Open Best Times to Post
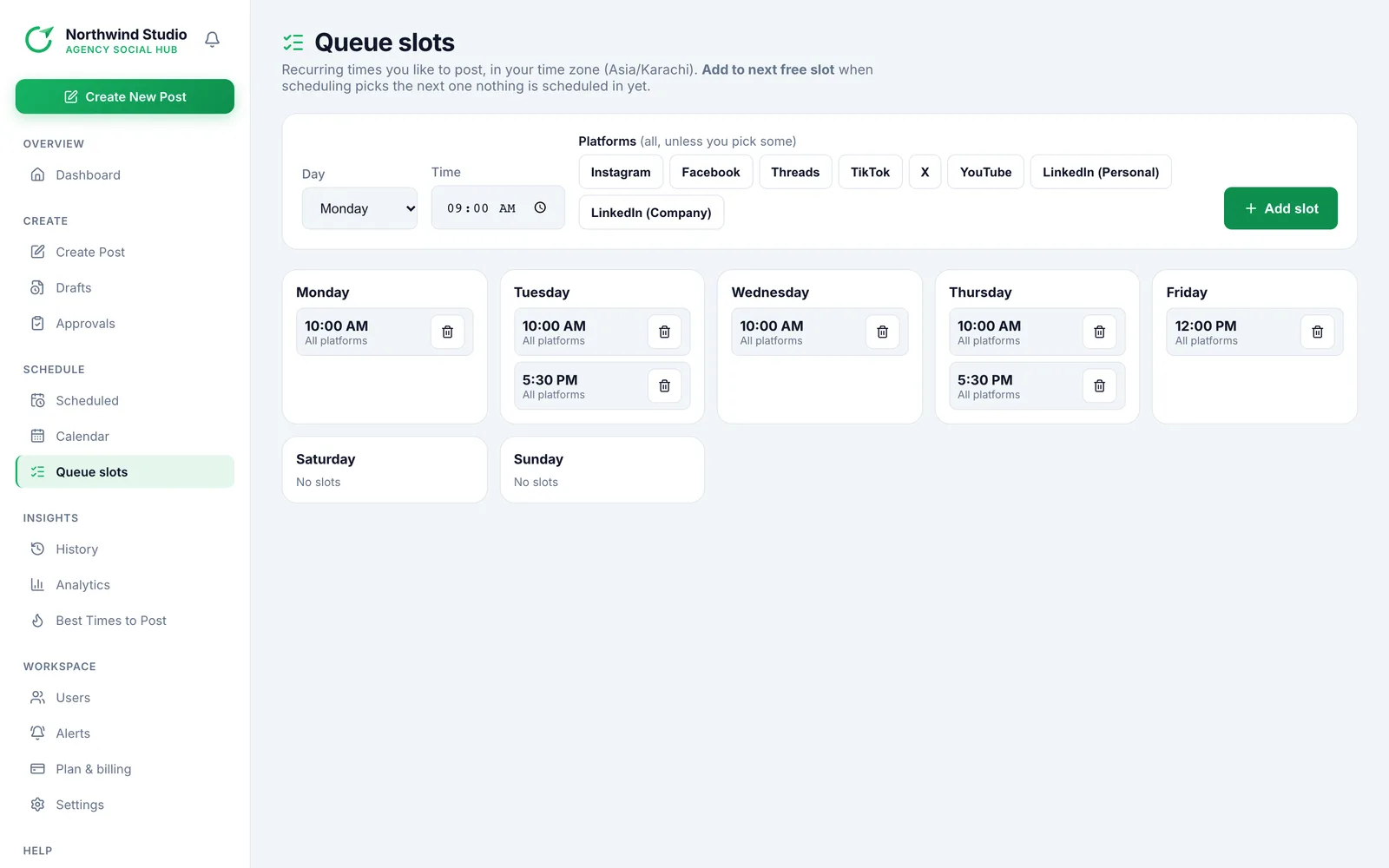The height and width of the screenshot is (868, 1389). point(125,620)
